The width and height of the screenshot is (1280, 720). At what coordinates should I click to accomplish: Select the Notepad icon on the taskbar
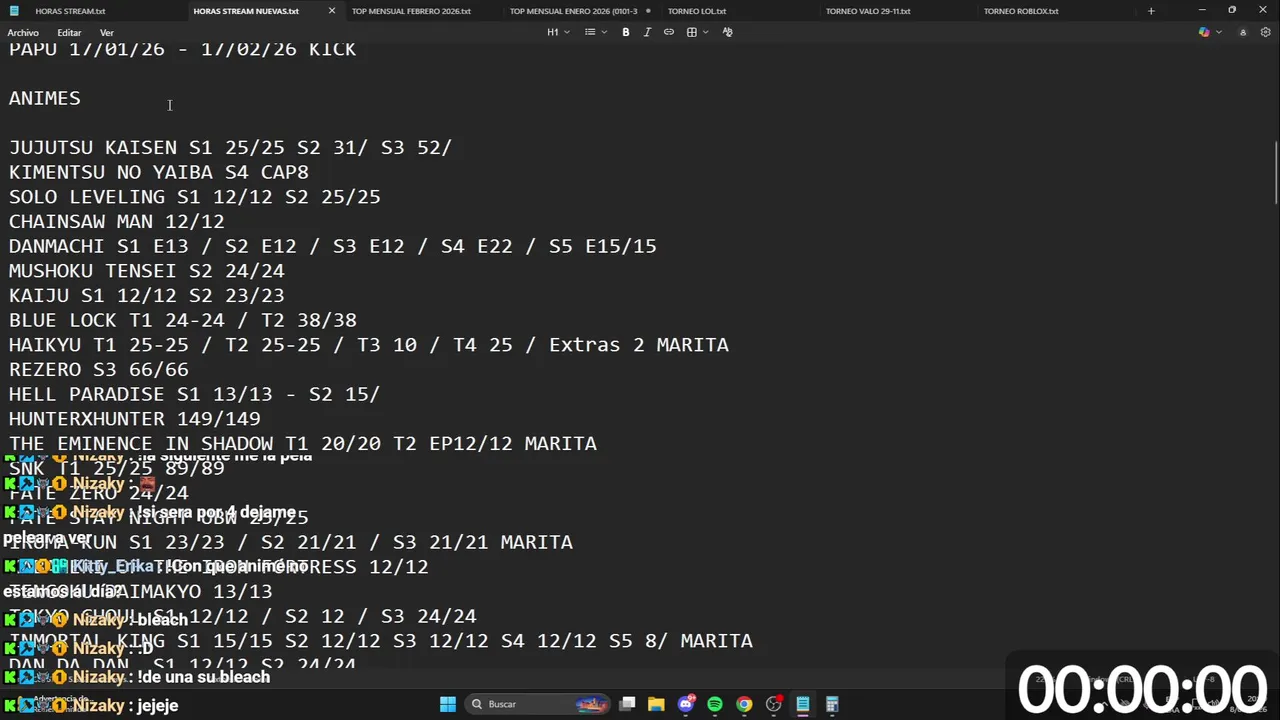coord(803,704)
